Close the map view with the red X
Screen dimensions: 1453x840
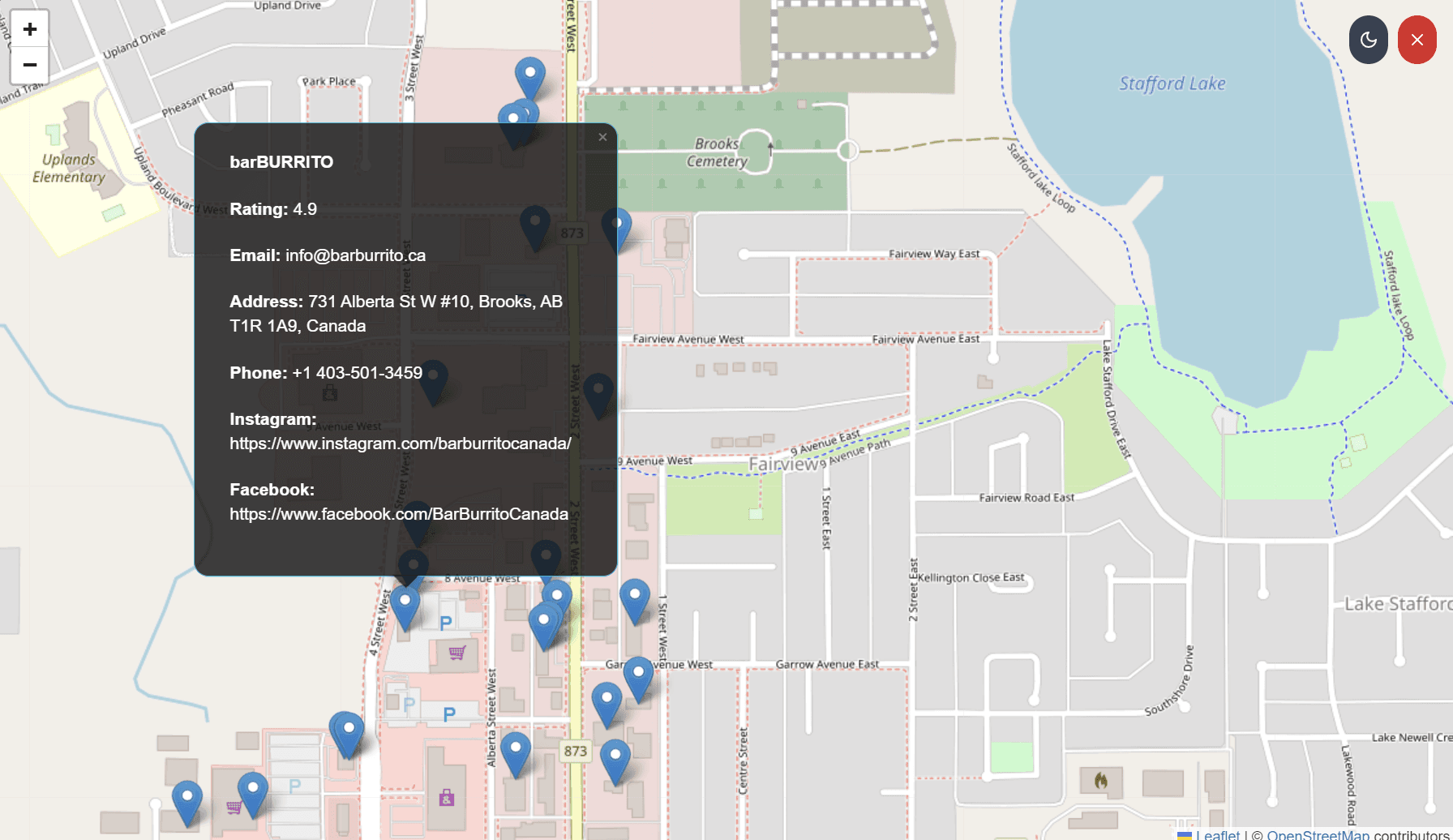[1417, 39]
